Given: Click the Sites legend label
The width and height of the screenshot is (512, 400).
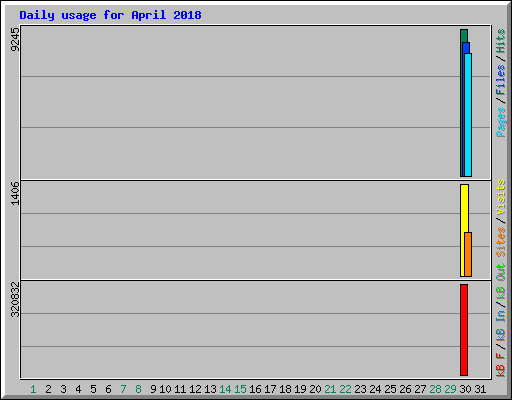Looking at the screenshot, I should coord(501,242).
